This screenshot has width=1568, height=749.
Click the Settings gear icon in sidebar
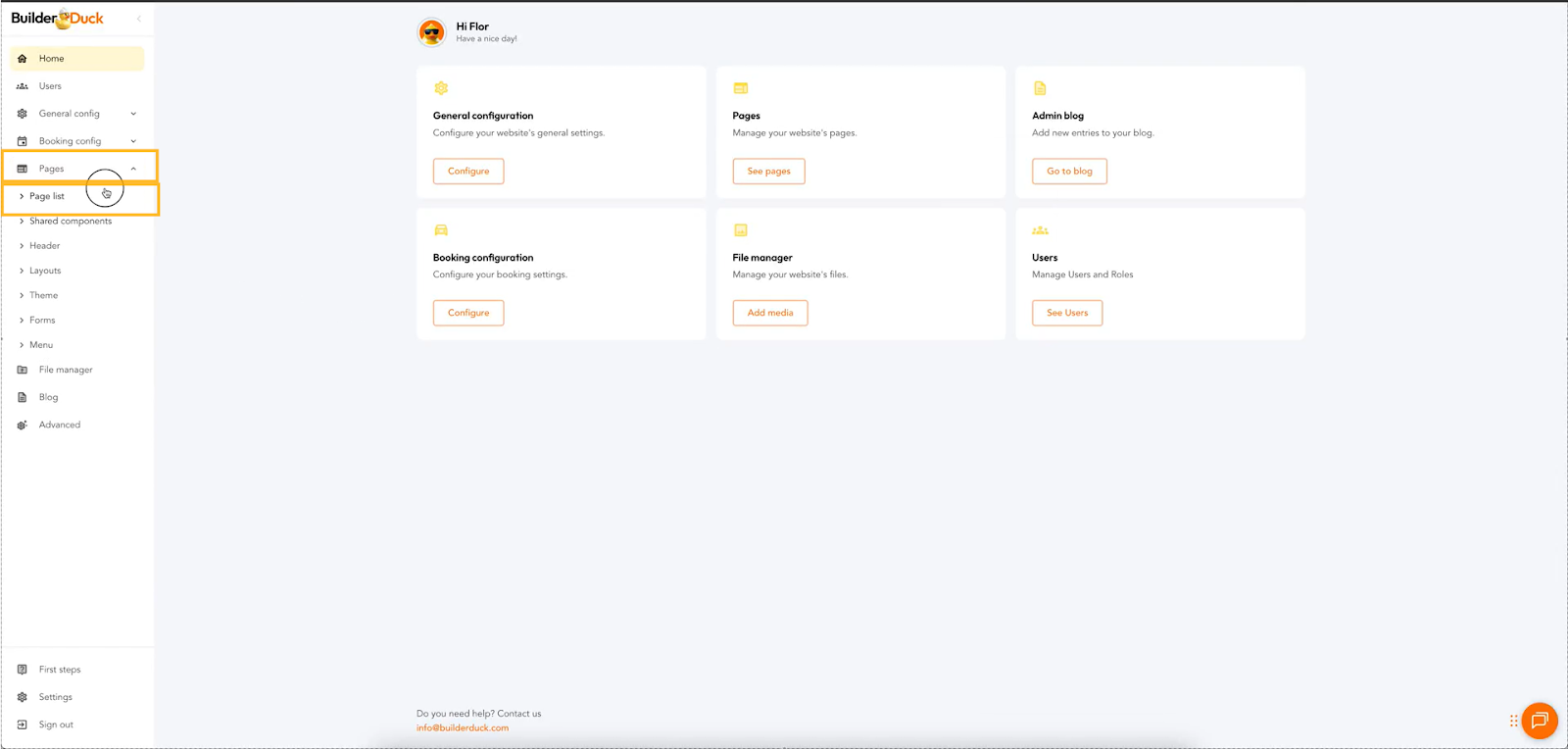[23, 697]
